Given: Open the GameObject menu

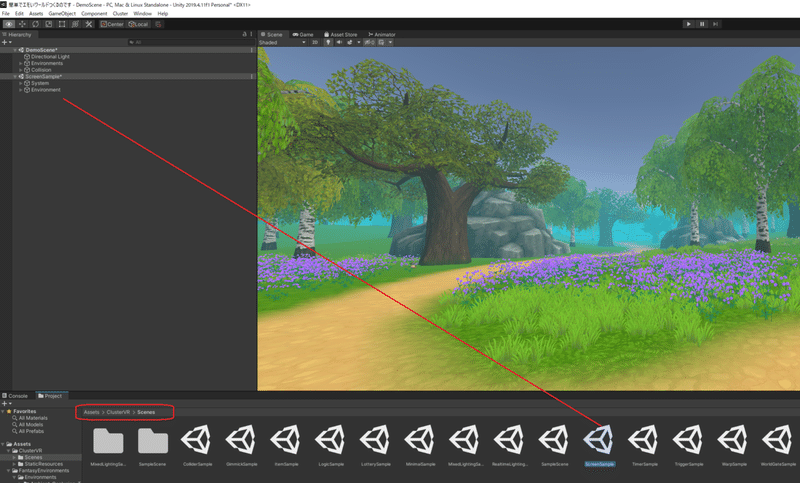Looking at the screenshot, I should pyautogui.click(x=62, y=14).
